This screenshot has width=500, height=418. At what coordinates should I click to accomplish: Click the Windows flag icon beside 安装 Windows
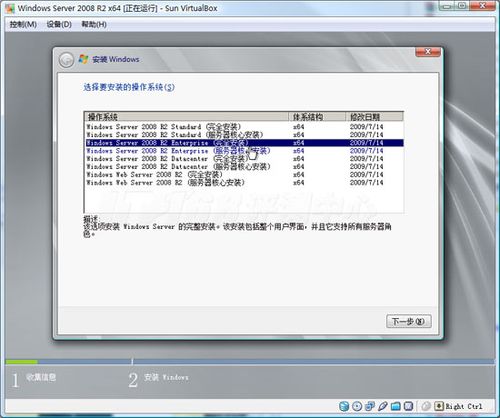point(83,59)
